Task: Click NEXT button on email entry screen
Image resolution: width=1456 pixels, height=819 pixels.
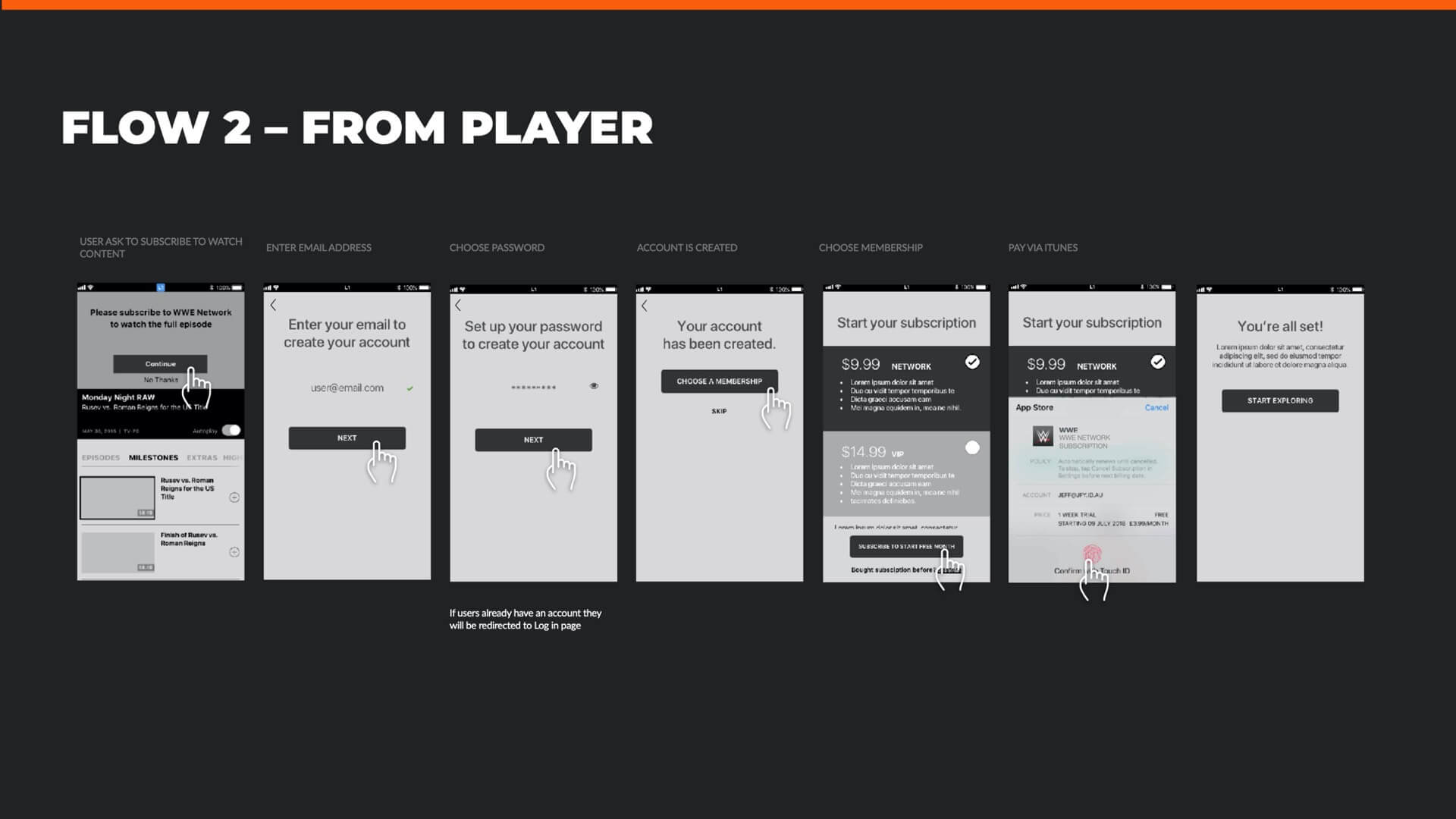Action: click(x=347, y=437)
